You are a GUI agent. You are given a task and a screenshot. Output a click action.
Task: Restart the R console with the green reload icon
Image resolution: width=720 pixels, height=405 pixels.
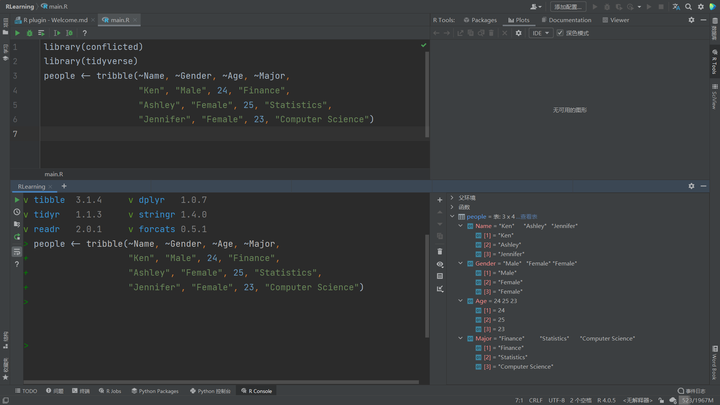point(17,237)
